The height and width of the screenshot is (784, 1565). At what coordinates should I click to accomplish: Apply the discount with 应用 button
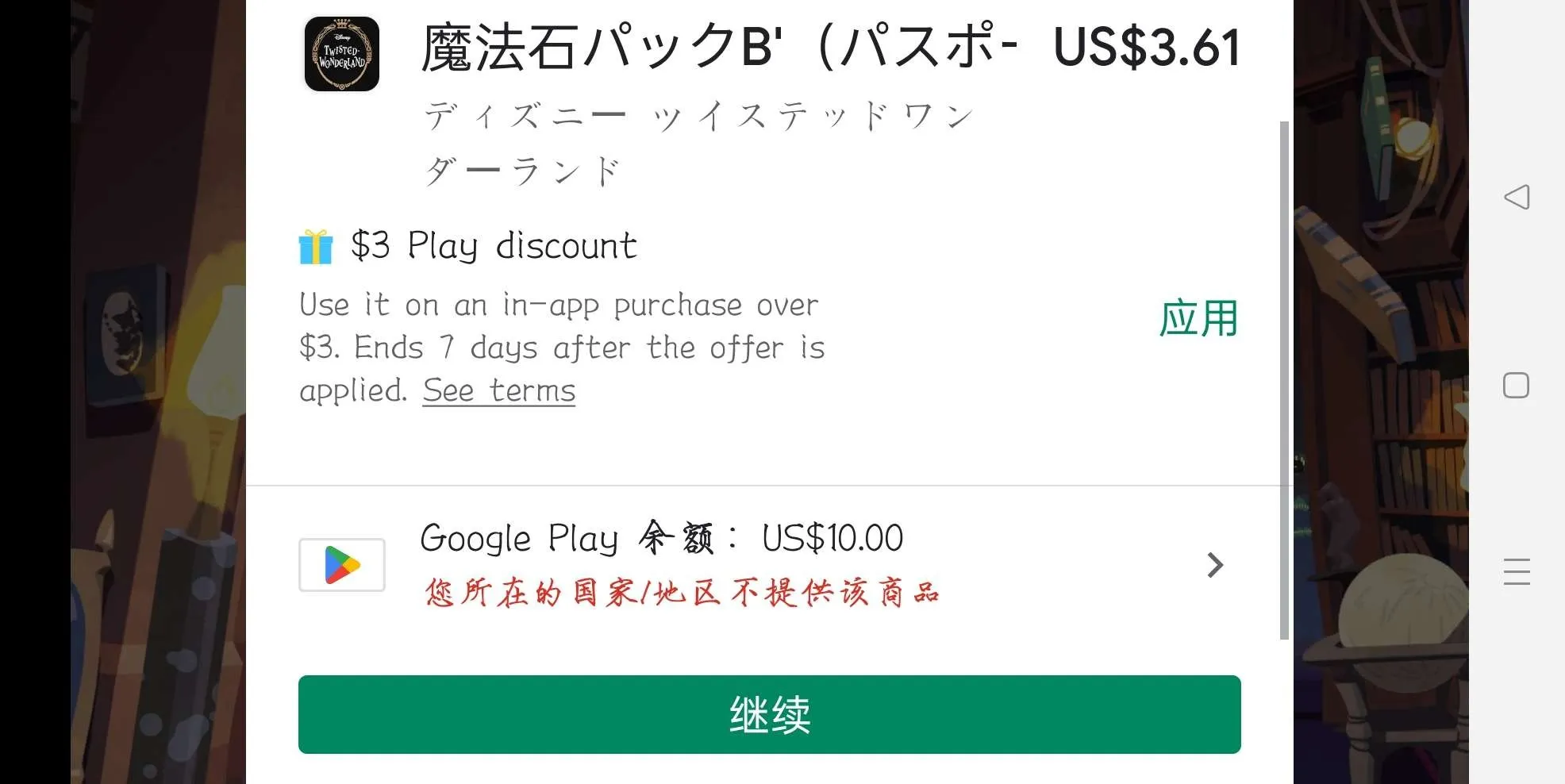point(1198,318)
